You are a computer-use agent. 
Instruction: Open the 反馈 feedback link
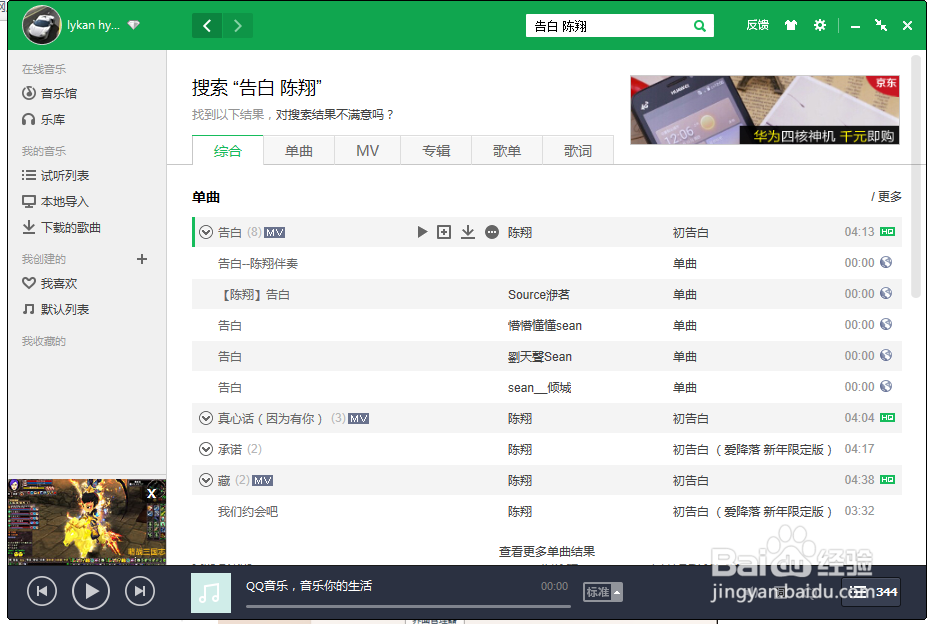point(757,25)
